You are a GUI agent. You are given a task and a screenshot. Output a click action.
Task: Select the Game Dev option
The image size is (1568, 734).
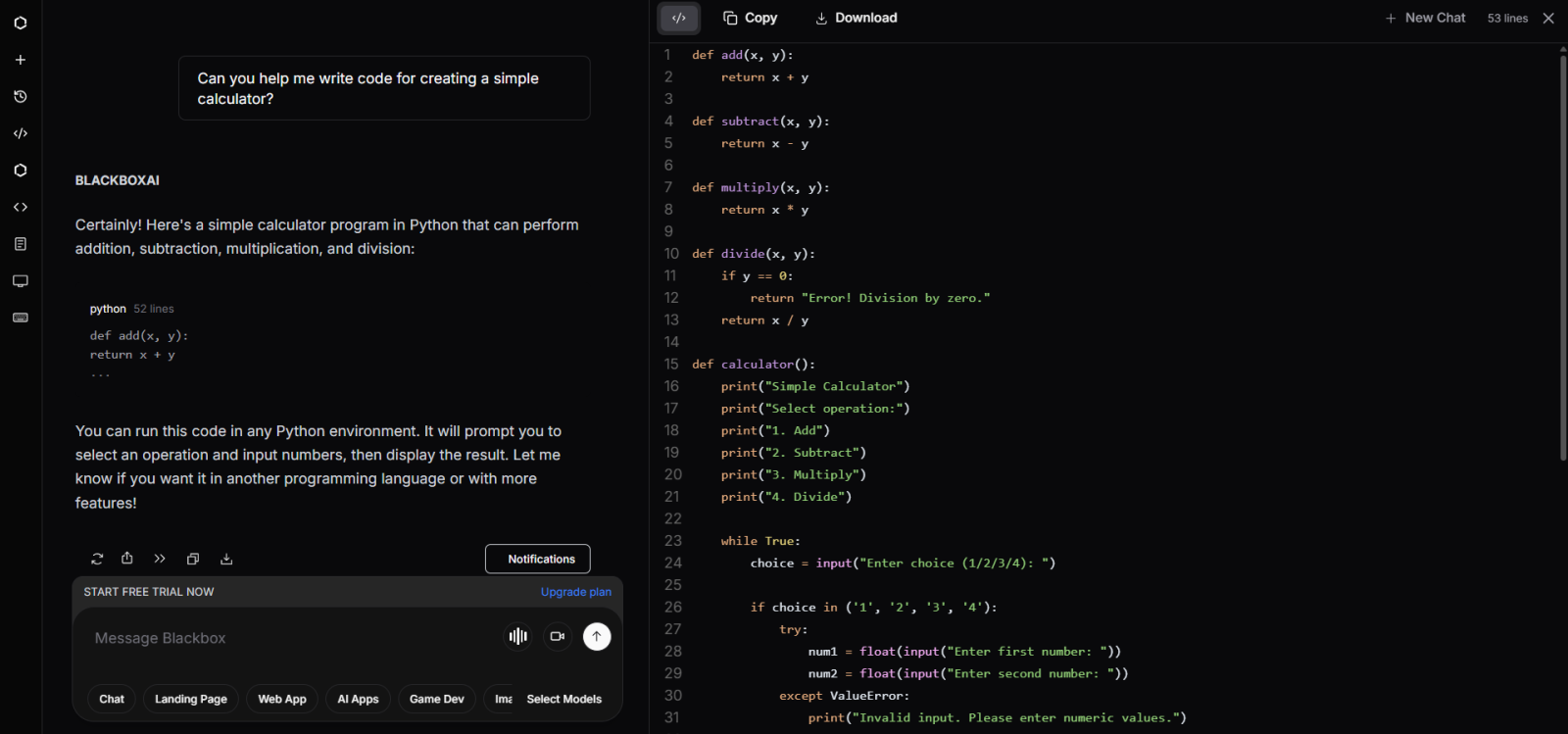click(x=437, y=699)
